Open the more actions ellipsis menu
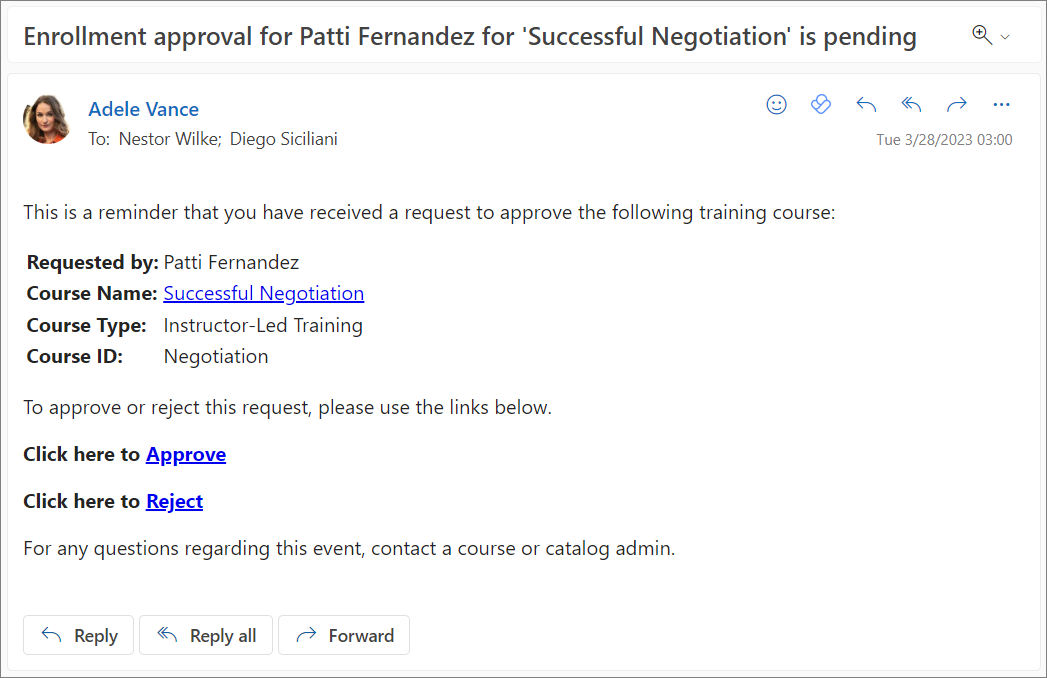 (1002, 105)
